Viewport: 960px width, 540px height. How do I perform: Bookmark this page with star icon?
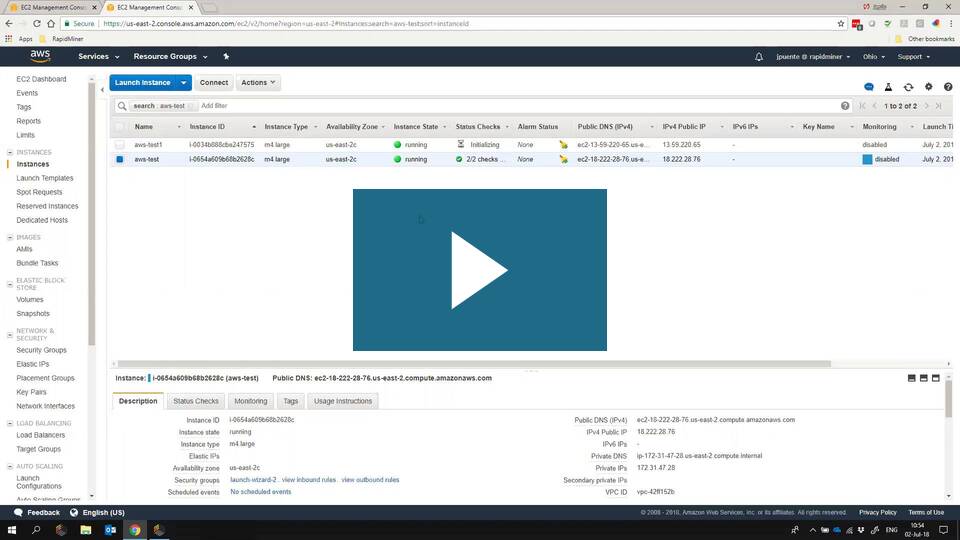pyautogui.click(x=841, y=23)
